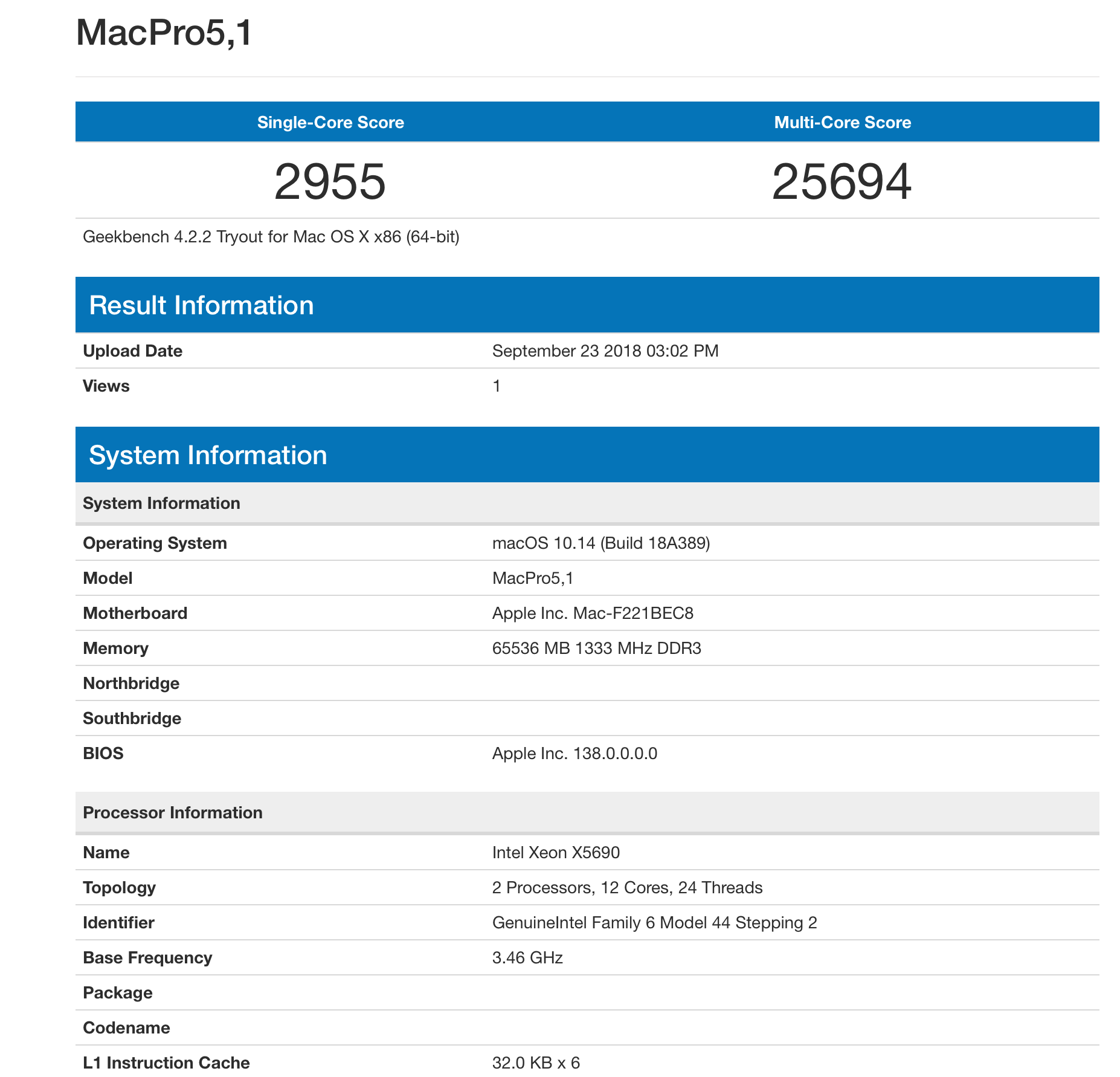Image resolution: width=1120 pixels, height=1077 pixels.
Task: Click the Geekbench 4.2.2 Tryout version line
Action: [x=271, y=237]
